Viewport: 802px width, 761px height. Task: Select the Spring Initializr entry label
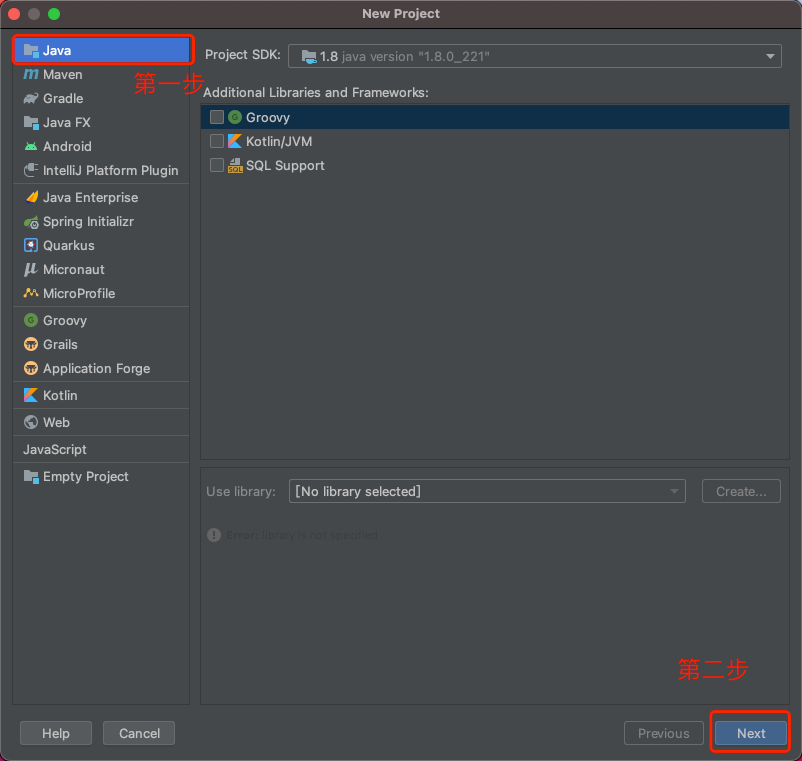pyautogui.click(x=88, y=221)
